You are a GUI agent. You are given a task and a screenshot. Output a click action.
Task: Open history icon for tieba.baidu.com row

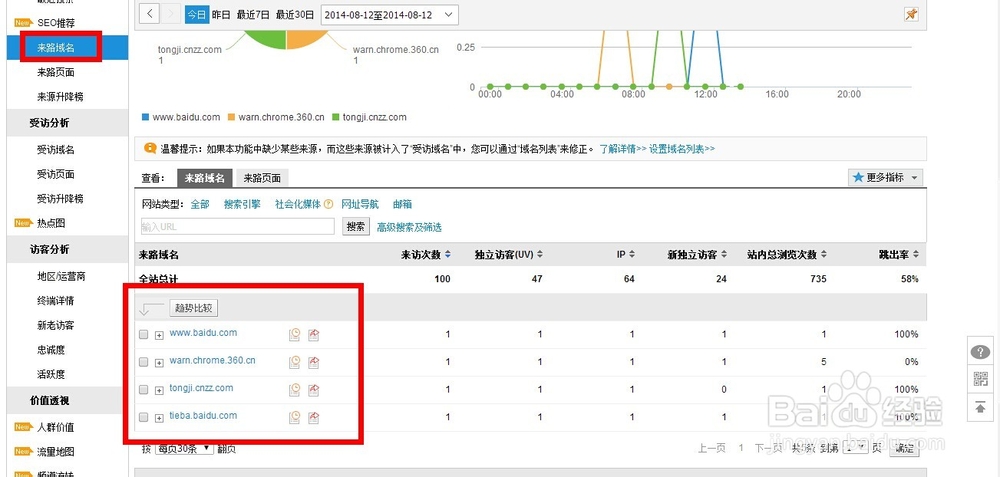point(295,417)
